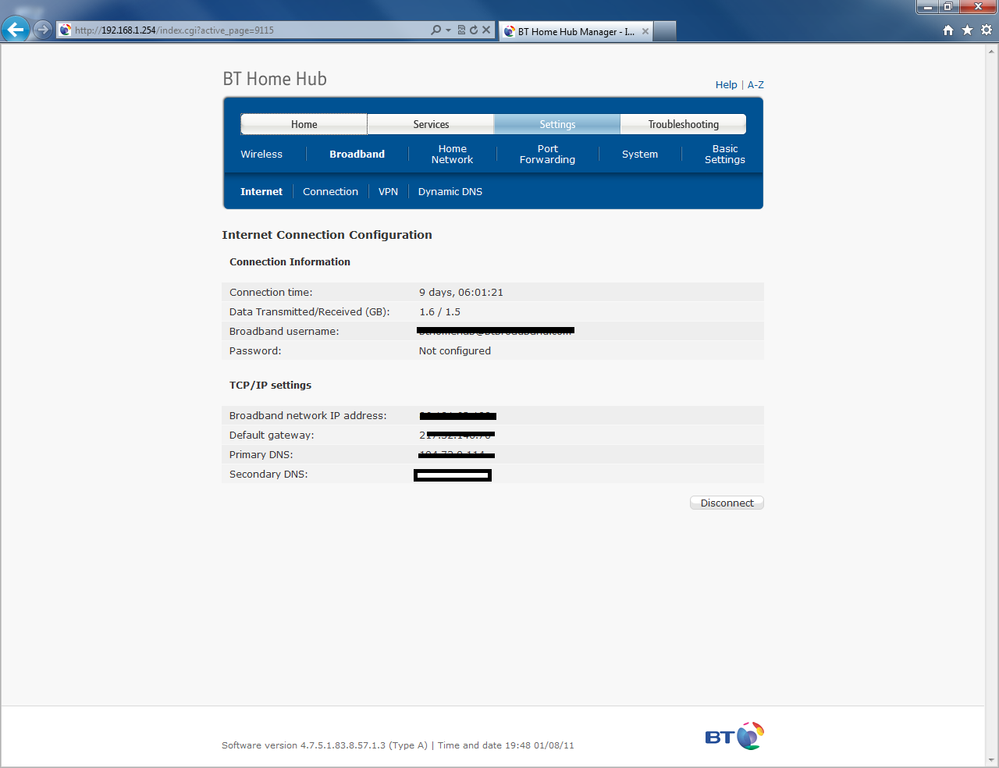999x768 pixels.
Task: Switch to the Services tab
Action: pyautogui.click(x=431, y=124)
